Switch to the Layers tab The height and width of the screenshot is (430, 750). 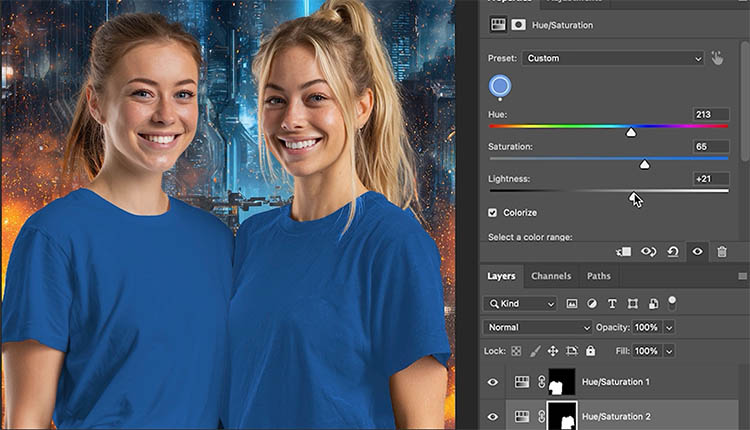pyautogui.click(x=501, y=276)
